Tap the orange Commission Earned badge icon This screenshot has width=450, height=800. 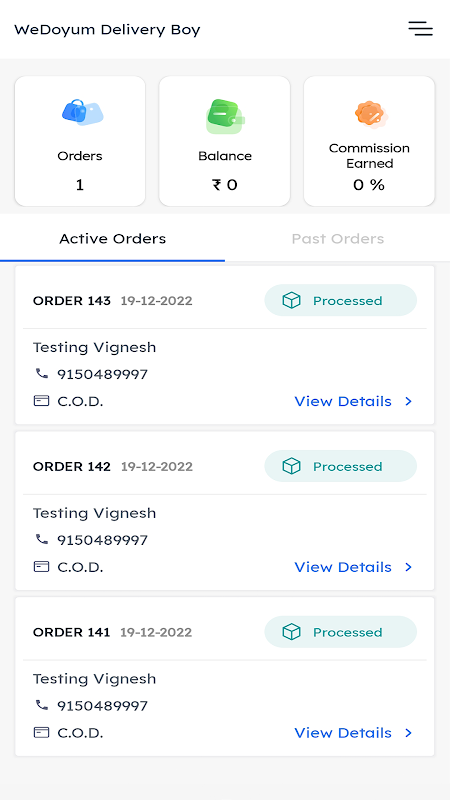pyautogui.click(x=371, y=114)
